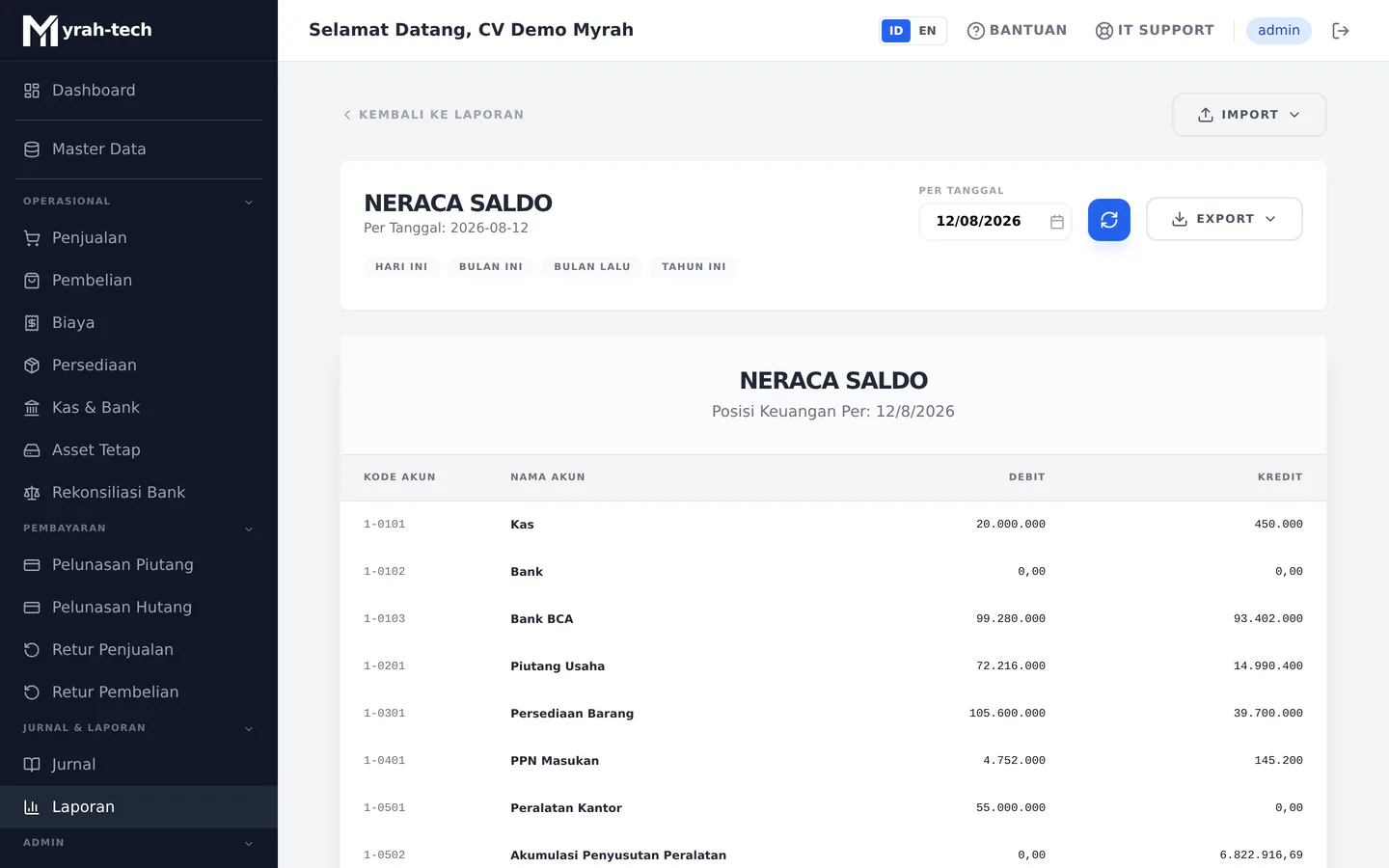Click the Per Tanggal date field
The height and width of the screenshot is (868, 1389).
pyautogui.click(x=995, y=222)
